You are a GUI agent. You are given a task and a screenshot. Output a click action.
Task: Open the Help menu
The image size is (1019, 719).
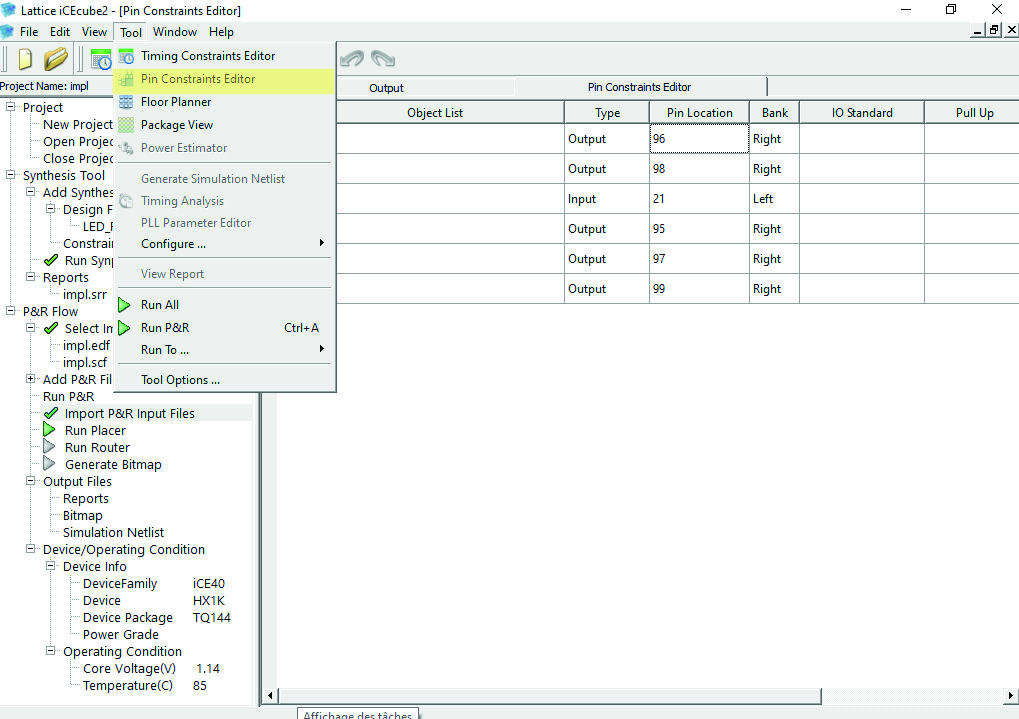221,32
